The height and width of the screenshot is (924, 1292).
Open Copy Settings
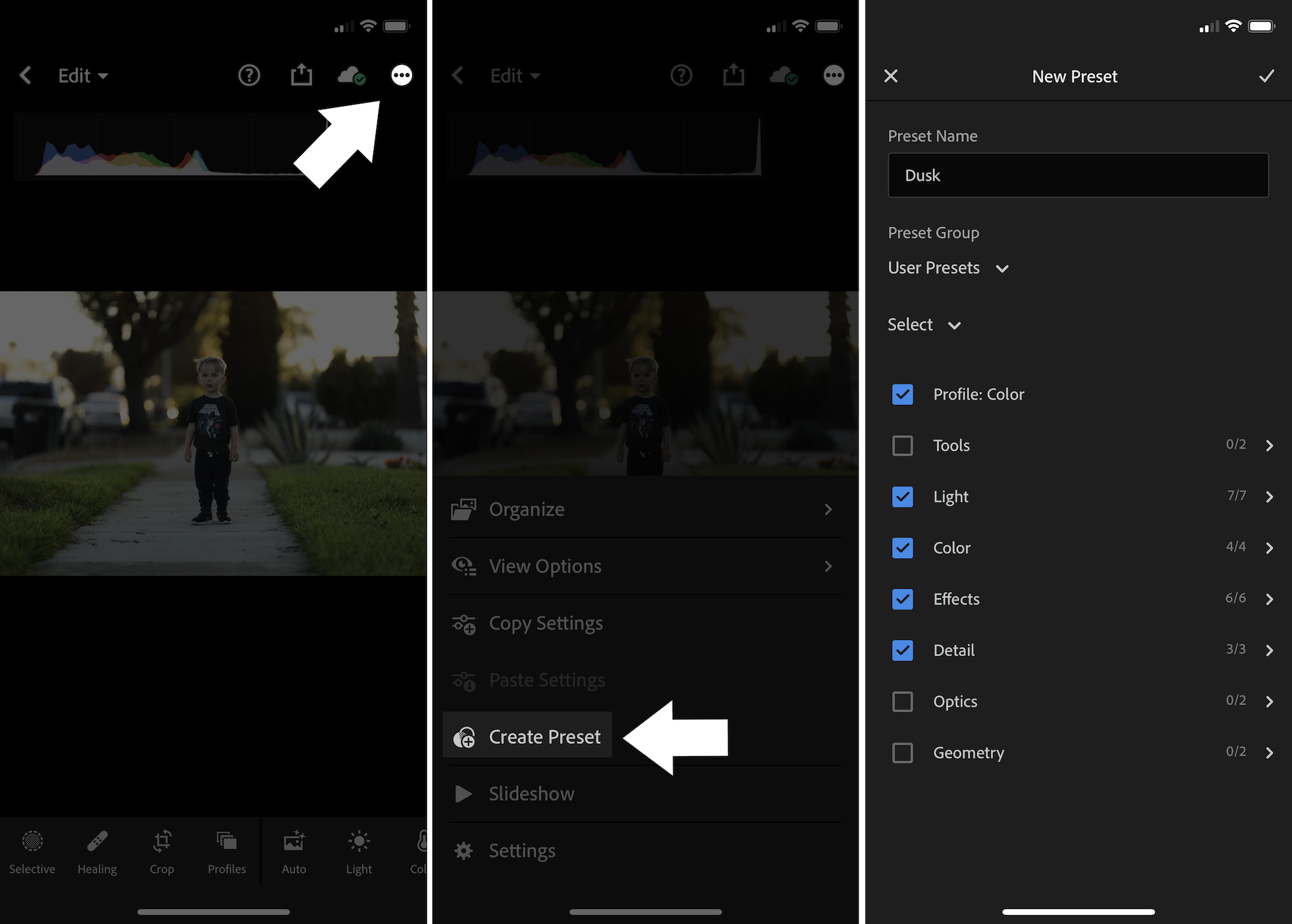[x=546, y=623]
